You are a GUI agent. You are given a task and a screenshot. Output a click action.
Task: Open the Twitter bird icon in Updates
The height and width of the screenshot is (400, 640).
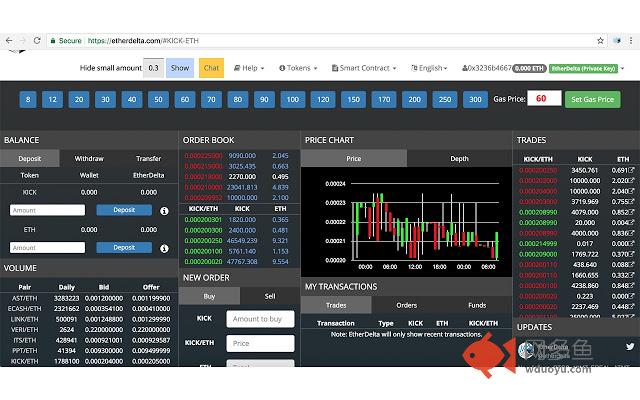pos(630,347)
